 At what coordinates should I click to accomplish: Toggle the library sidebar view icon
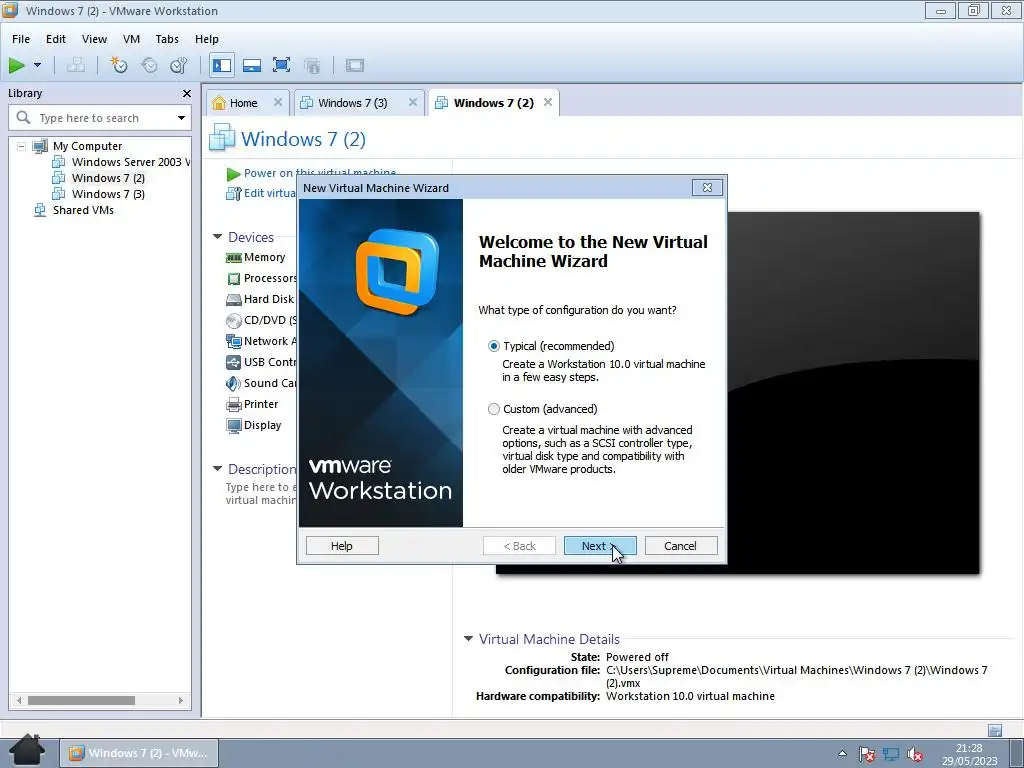point(222,65)
